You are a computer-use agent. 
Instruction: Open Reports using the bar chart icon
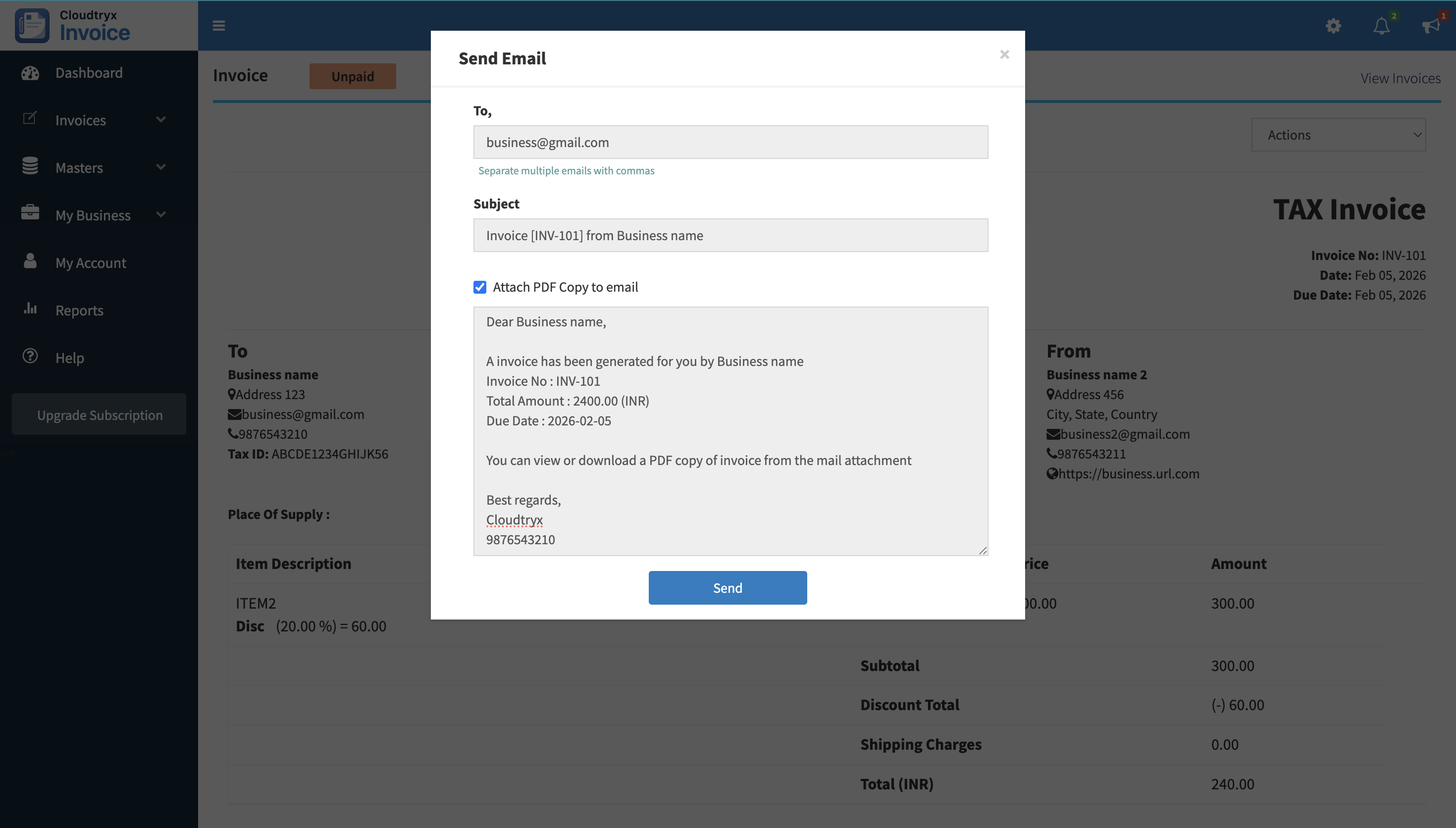coord(30,310)
